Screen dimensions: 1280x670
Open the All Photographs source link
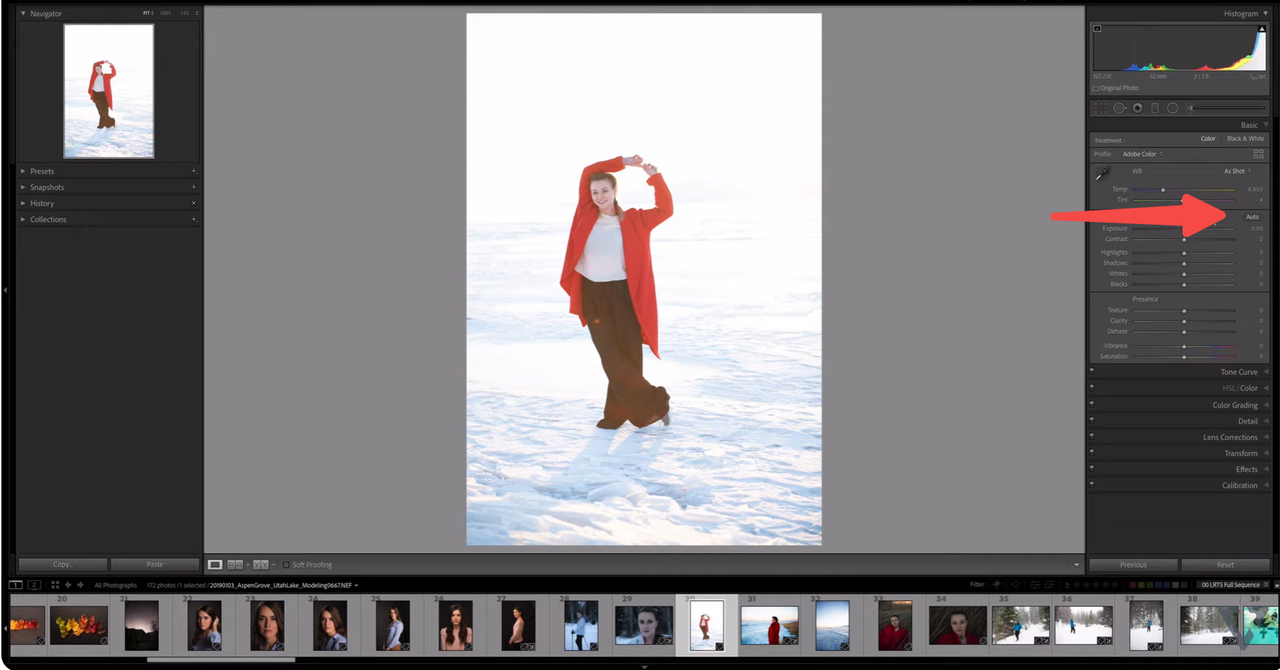pyautogui.click(x=116, y=585)
